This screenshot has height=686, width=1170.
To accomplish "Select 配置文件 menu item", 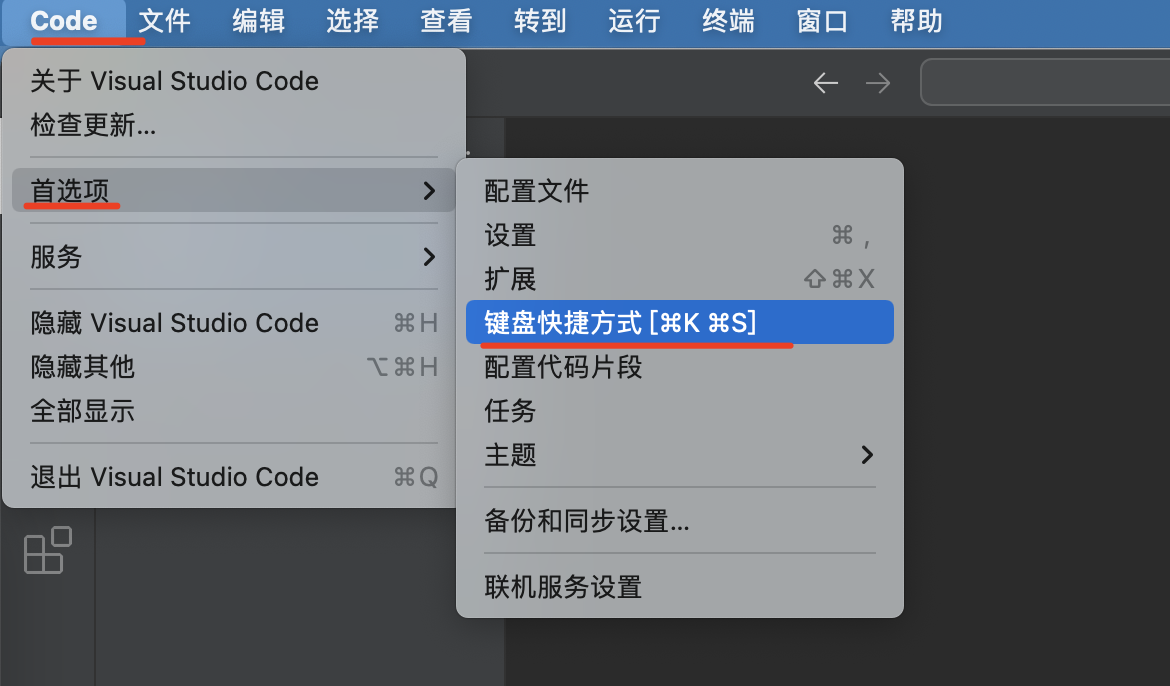I will click(680, 191).
